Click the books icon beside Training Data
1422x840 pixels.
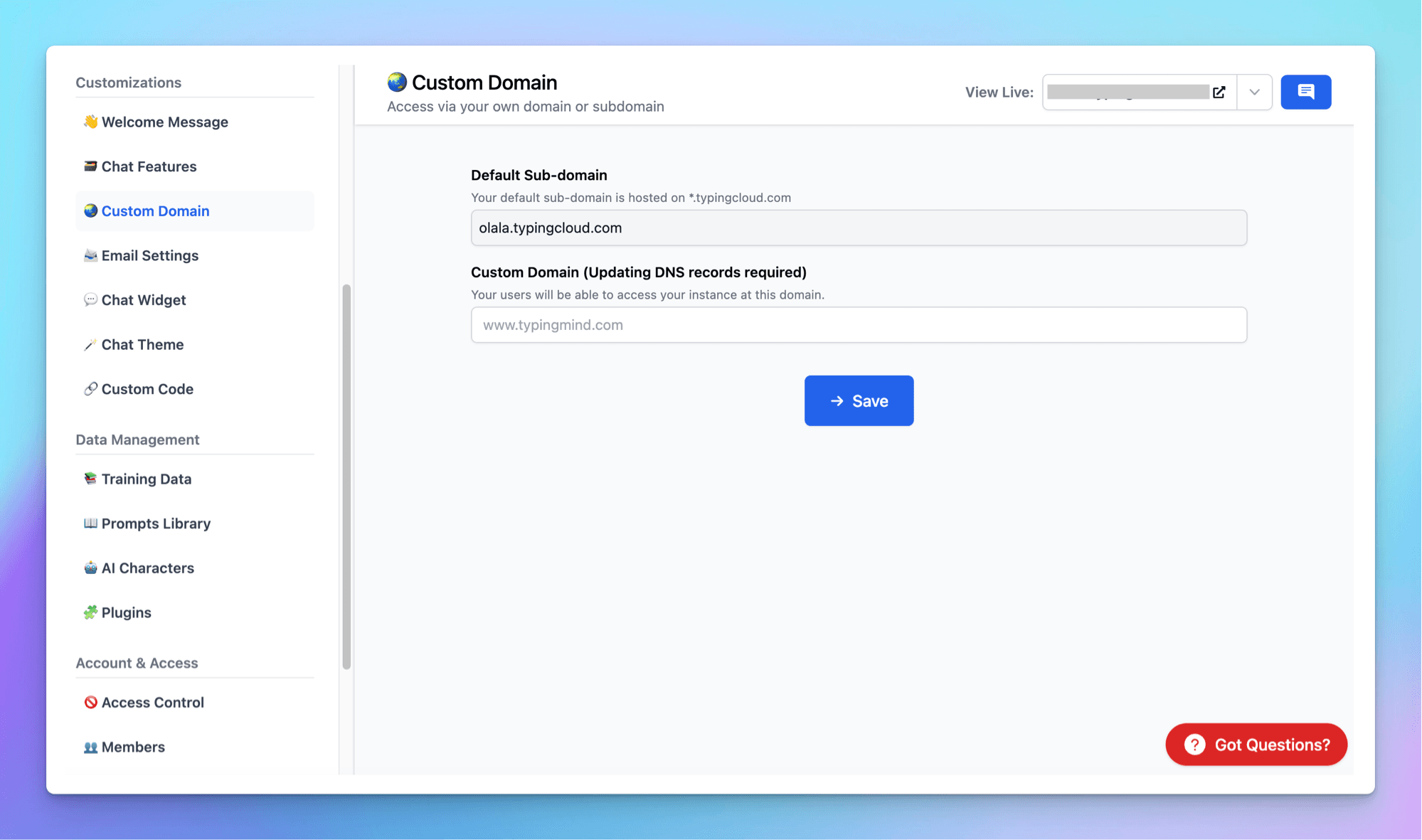90,479
